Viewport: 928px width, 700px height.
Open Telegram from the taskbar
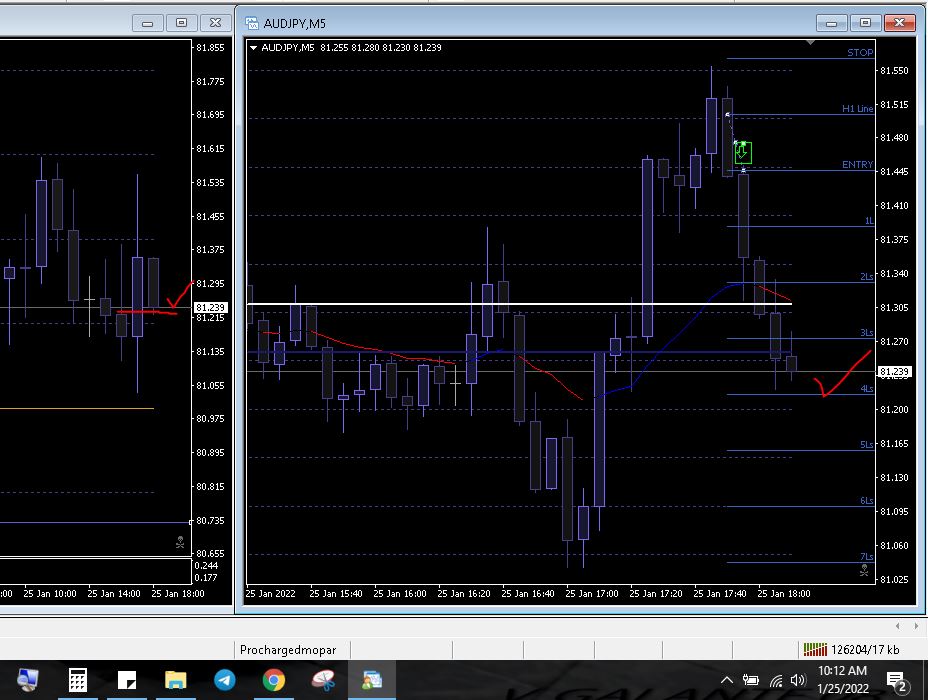tap(224, 681)
